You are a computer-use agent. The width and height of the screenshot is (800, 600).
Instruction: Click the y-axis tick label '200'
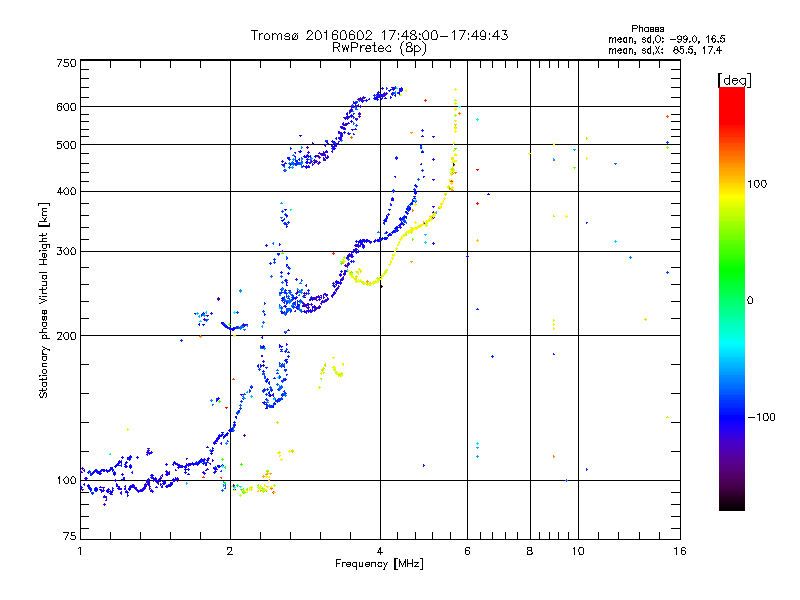pos(66,336)
